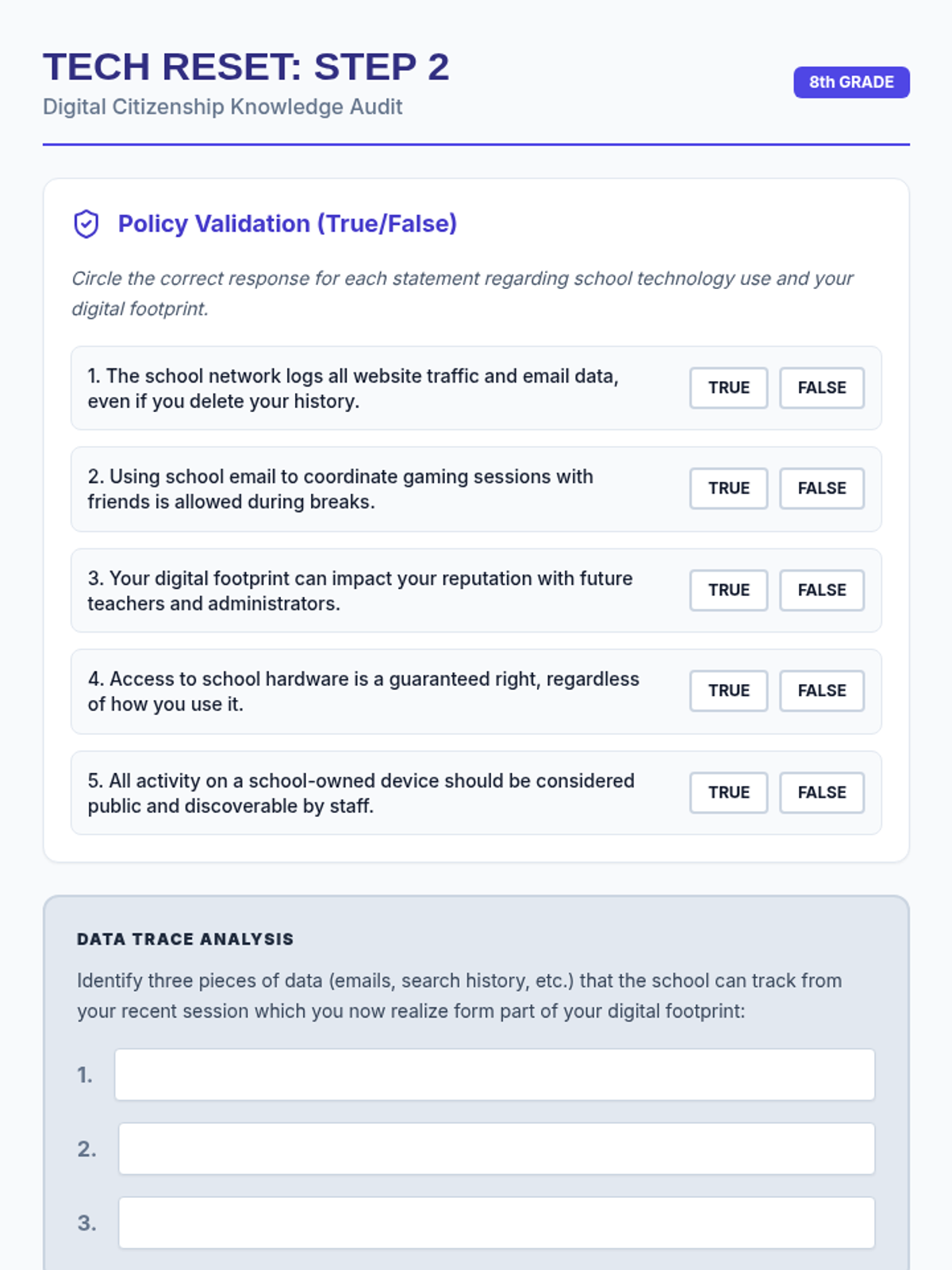Screen dimensions: 952x1270
Task: Focus the second Data Trace answer field
Action: [496, 1149]
